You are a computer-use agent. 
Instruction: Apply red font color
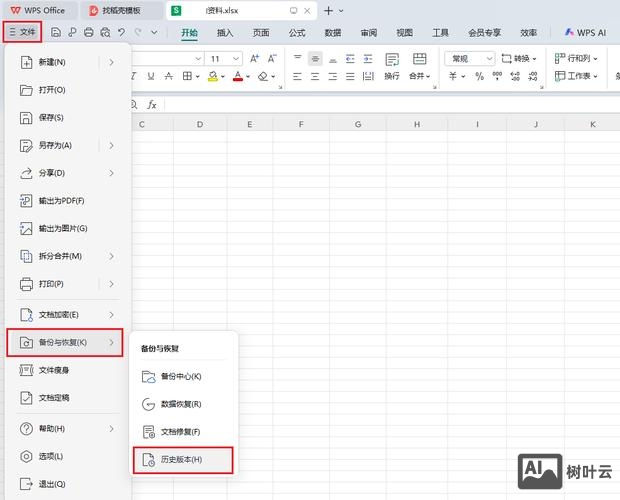[238, 76]
